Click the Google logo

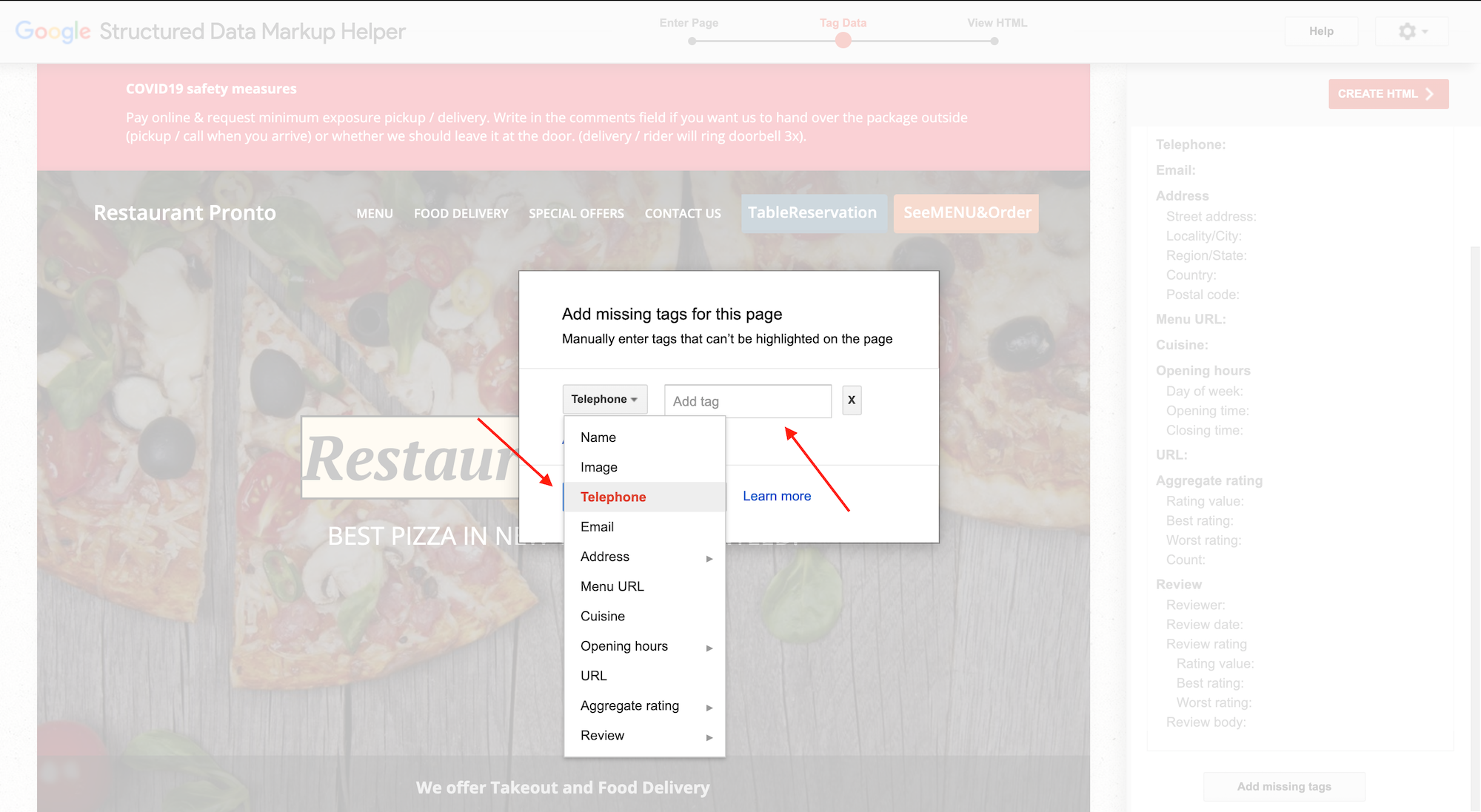52,31
